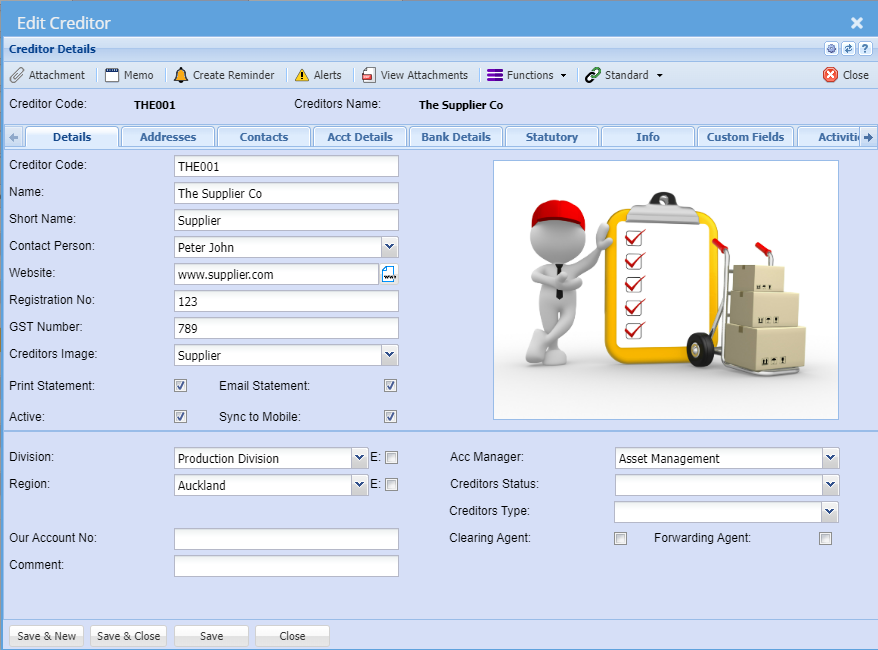Open the Creditors Status dropdown

coord(829,485)
